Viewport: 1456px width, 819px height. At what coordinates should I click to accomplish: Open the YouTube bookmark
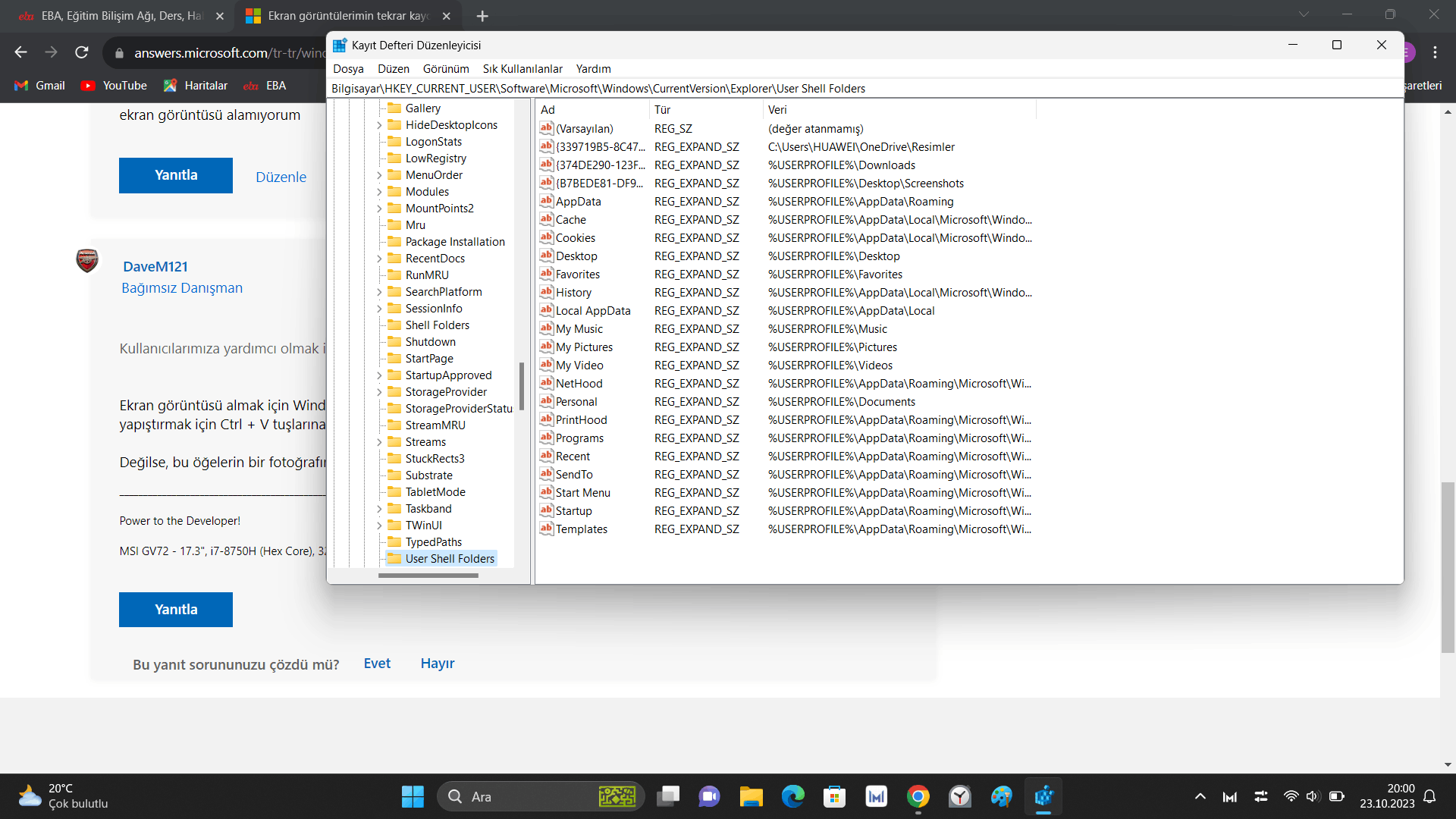point(114,86)
